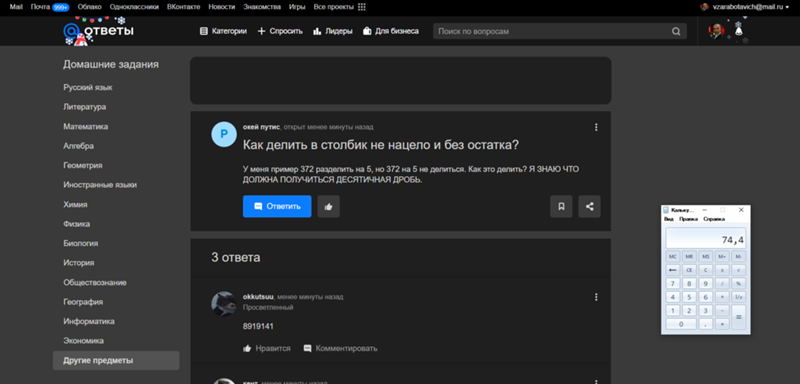The width and height of the screenshot is (800, 384).
Task: Click the user avatar in header
Action: [x=716, y=31]
